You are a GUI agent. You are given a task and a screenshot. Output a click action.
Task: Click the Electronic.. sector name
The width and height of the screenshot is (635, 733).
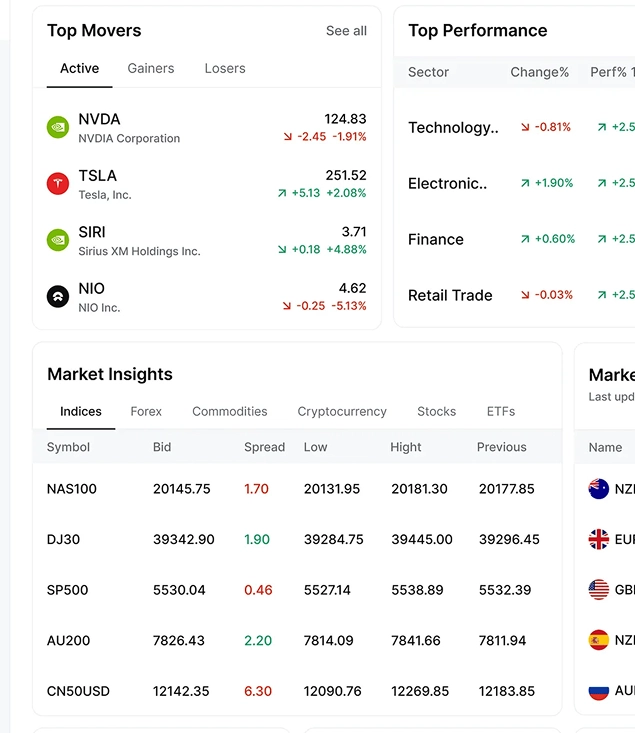447,183
